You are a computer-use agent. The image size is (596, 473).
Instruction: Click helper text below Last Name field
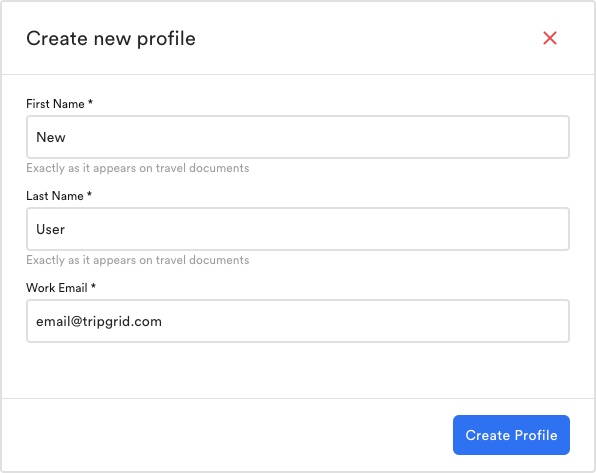(x=138, y=260)
